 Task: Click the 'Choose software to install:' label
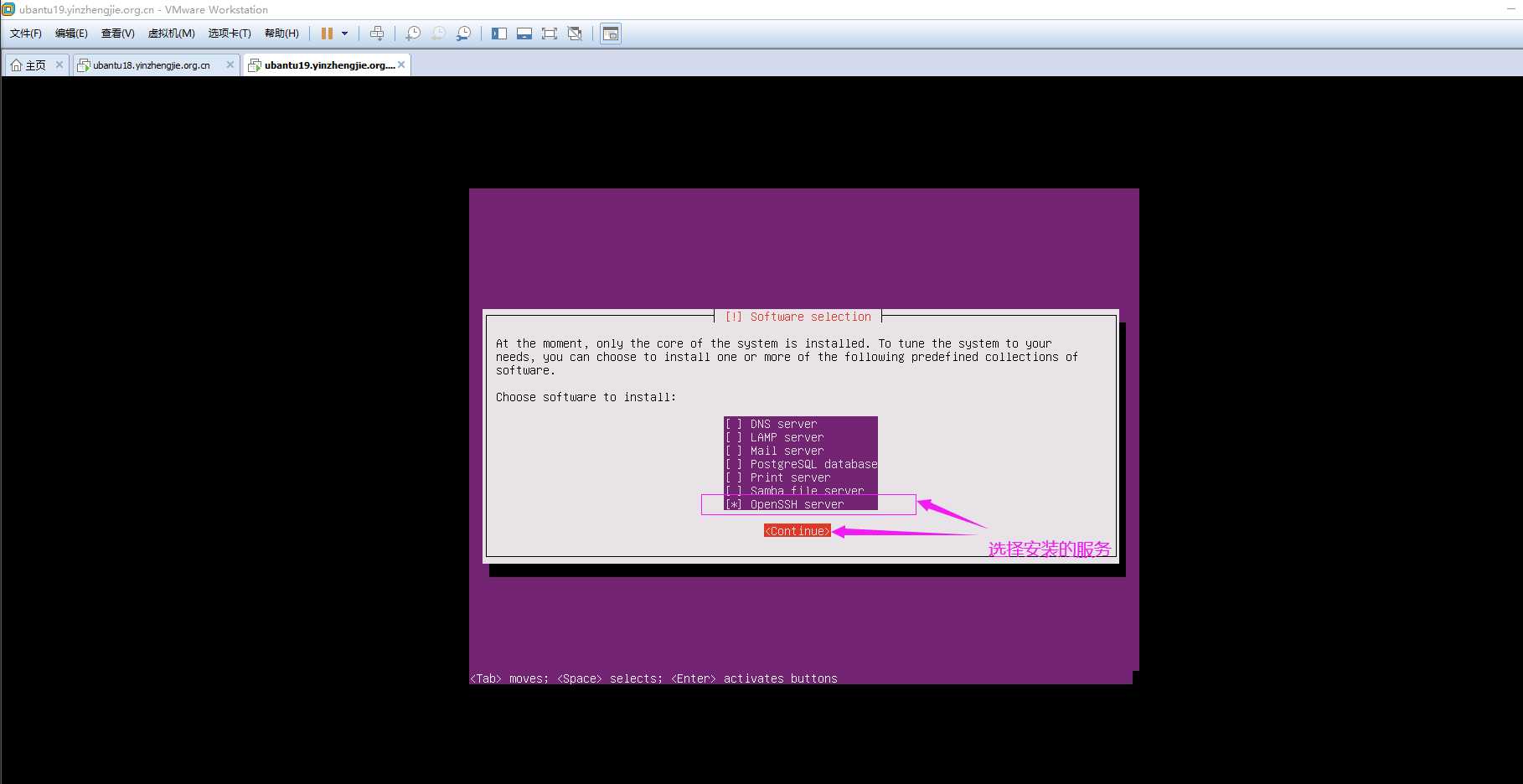586,397
